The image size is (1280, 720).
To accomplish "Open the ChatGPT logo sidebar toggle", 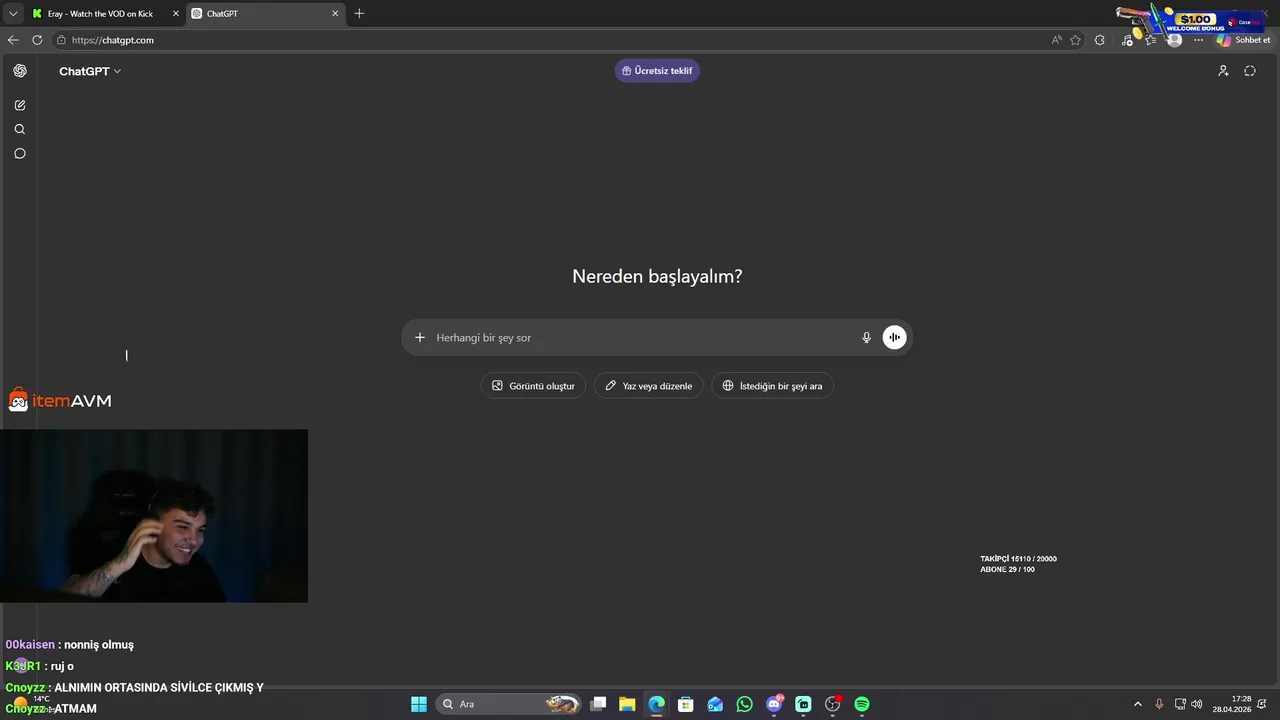I will [x=20, y=71].
